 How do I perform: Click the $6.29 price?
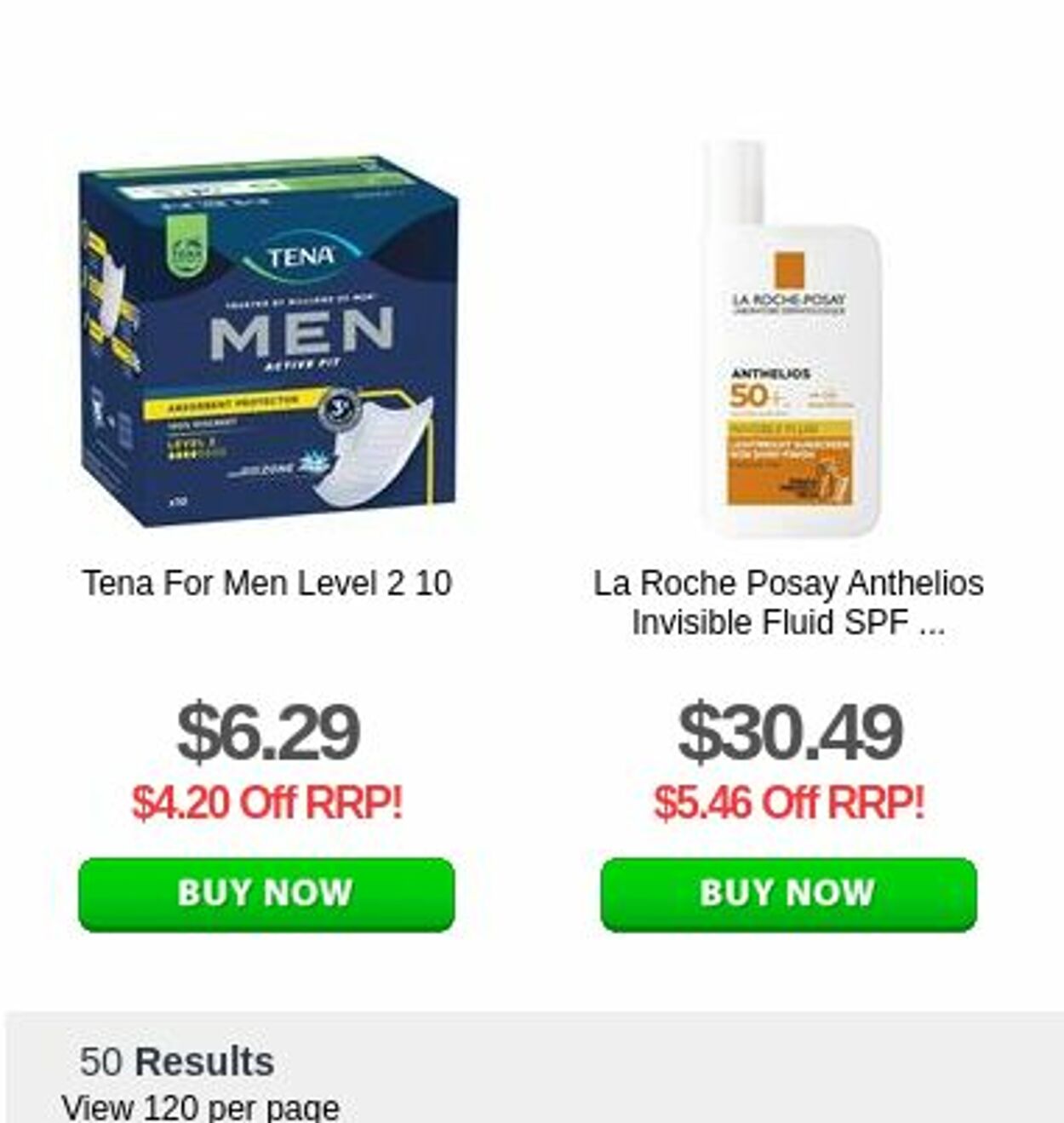click(267, 732)
